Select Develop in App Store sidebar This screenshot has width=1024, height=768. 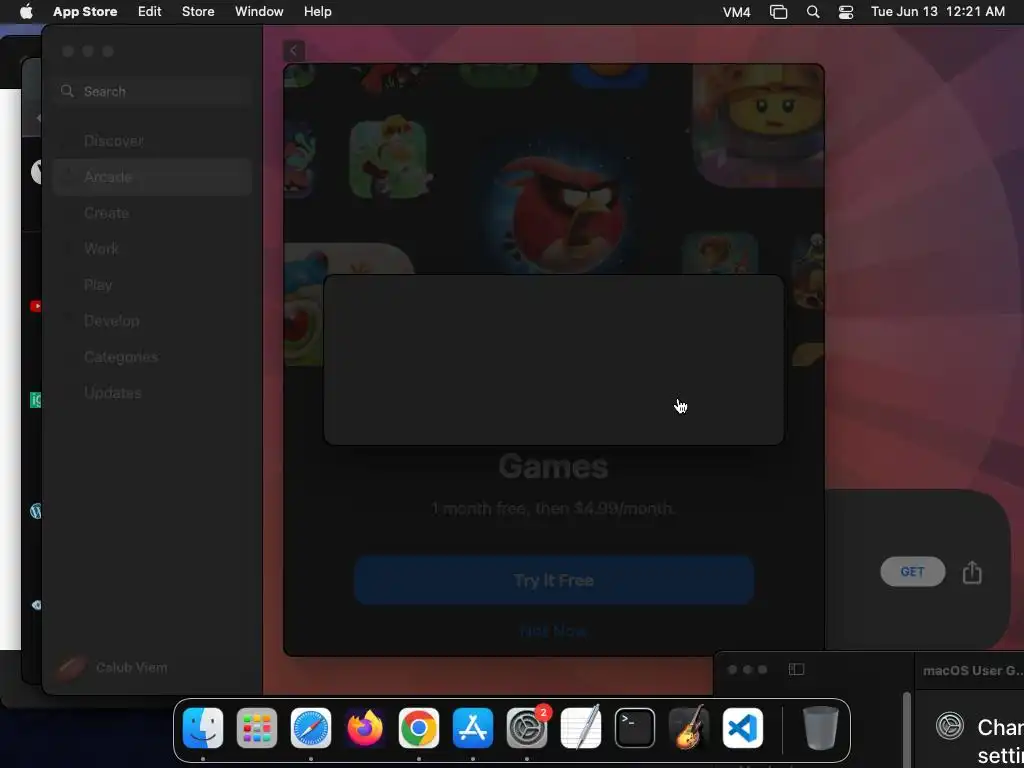coord(152,321)
